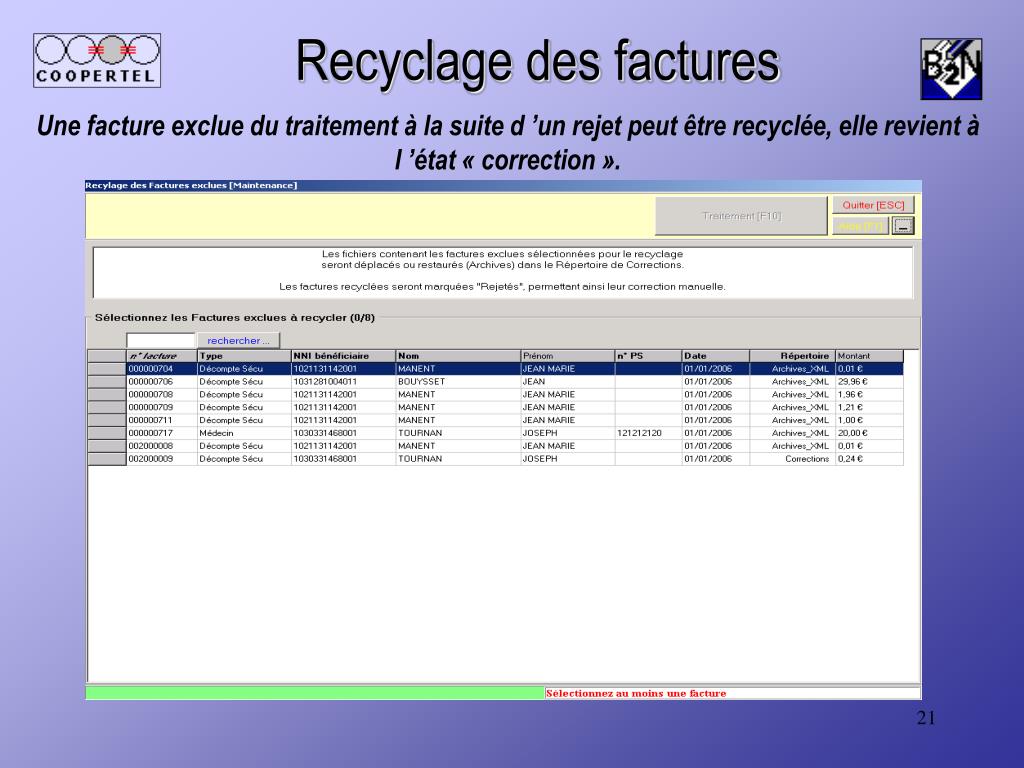Click the B2N logo icon
Viewport: 1024px width, 768px height.
point(951,69)
